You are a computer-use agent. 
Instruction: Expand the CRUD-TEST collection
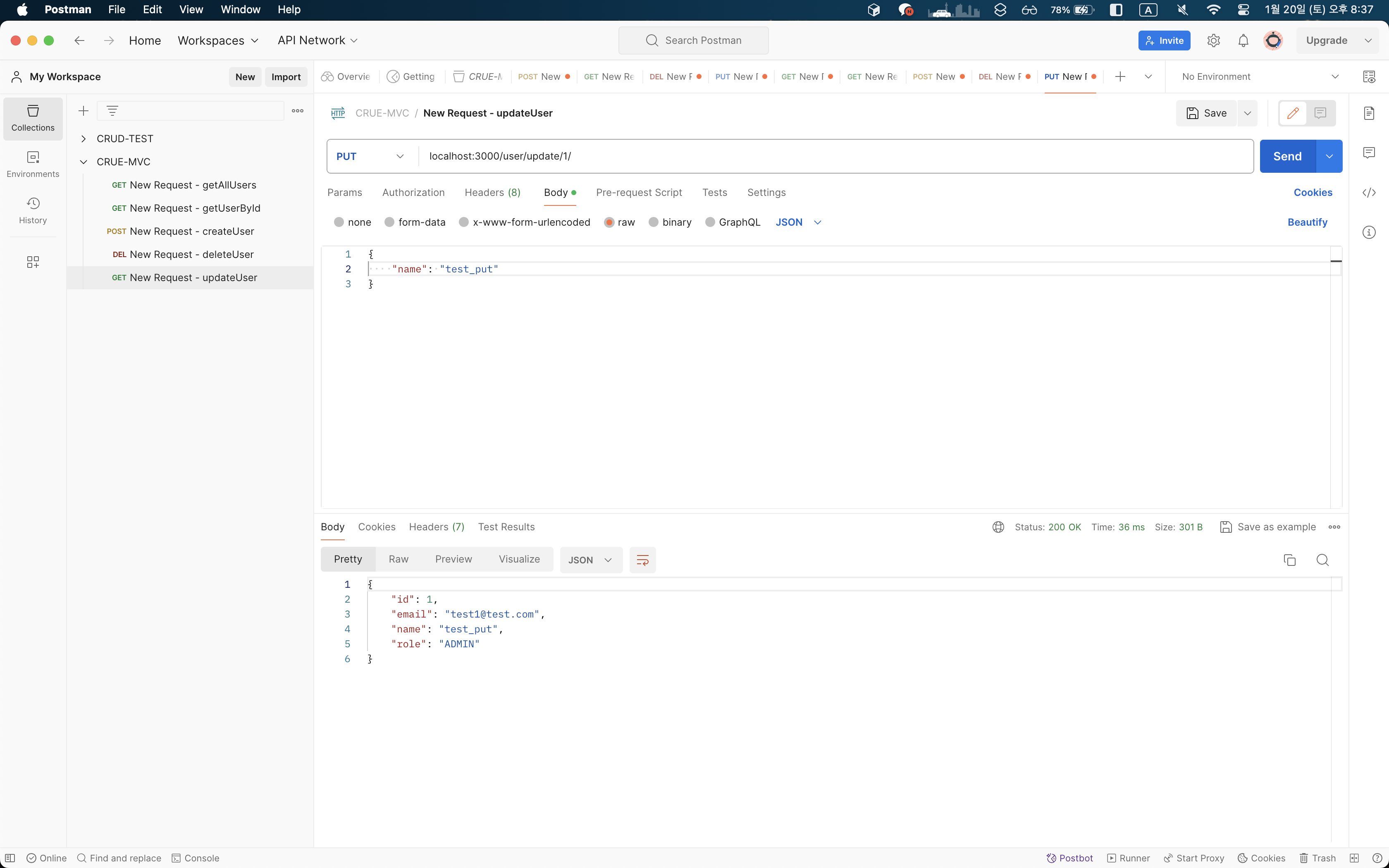pos(84,139)
